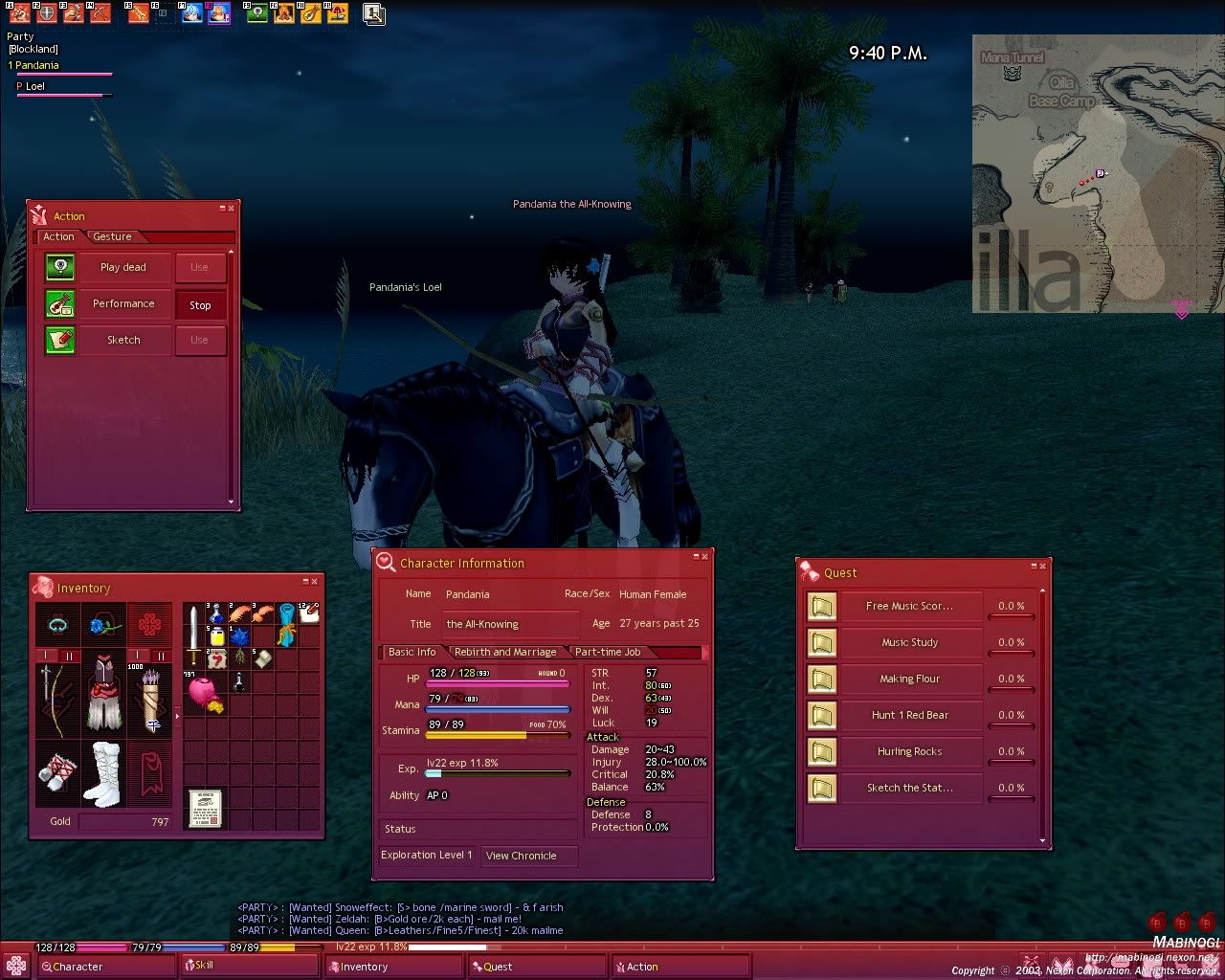Click the F2 shield defense skill hotkey
1225x980 pixels.
pyautogui.click(x=46, y=13)
